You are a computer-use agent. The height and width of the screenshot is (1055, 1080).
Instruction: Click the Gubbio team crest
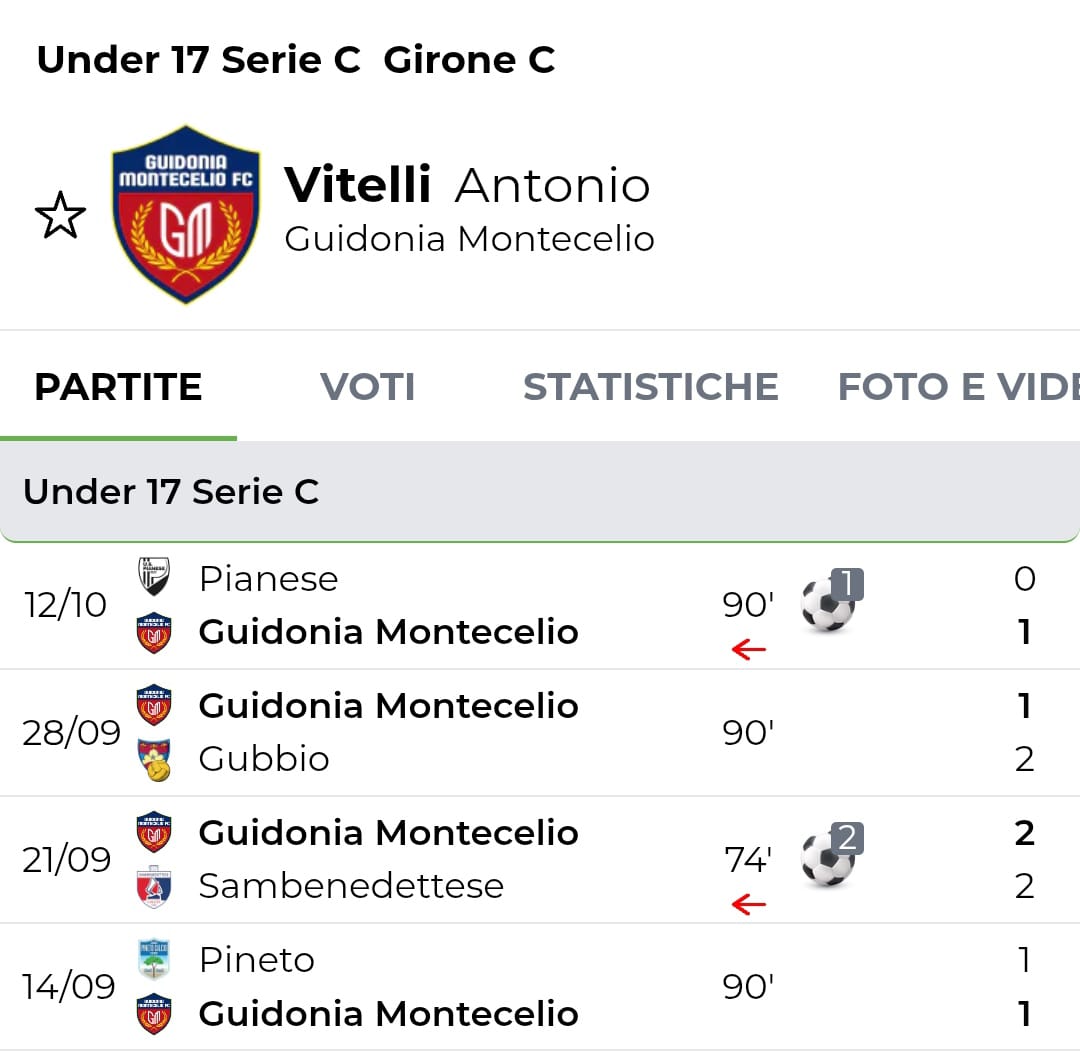(153, 759)
